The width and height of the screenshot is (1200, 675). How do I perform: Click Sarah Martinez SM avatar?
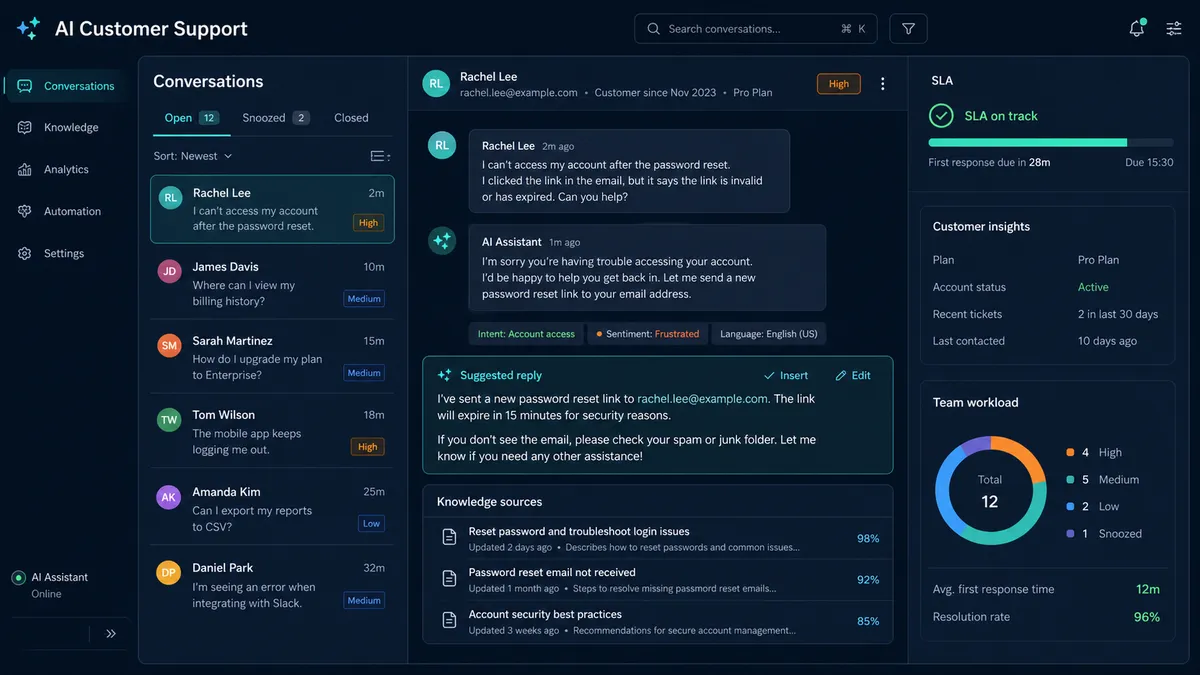pos(170,345)
